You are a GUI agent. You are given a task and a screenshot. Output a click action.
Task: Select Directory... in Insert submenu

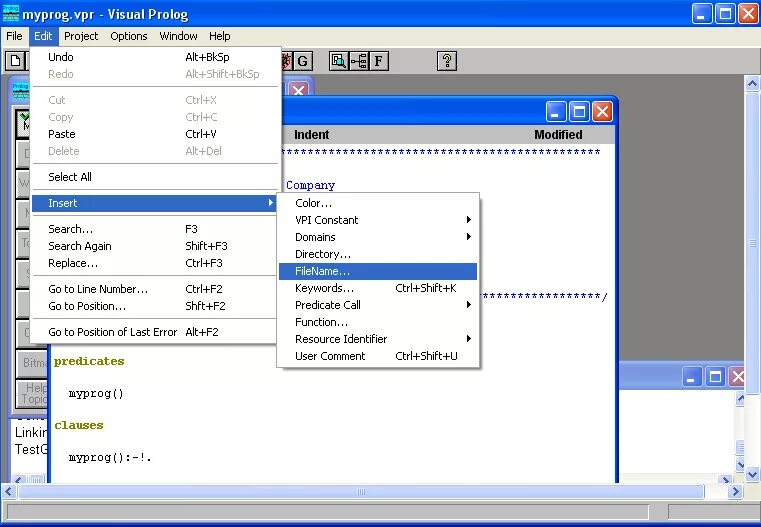click(378, 254)
